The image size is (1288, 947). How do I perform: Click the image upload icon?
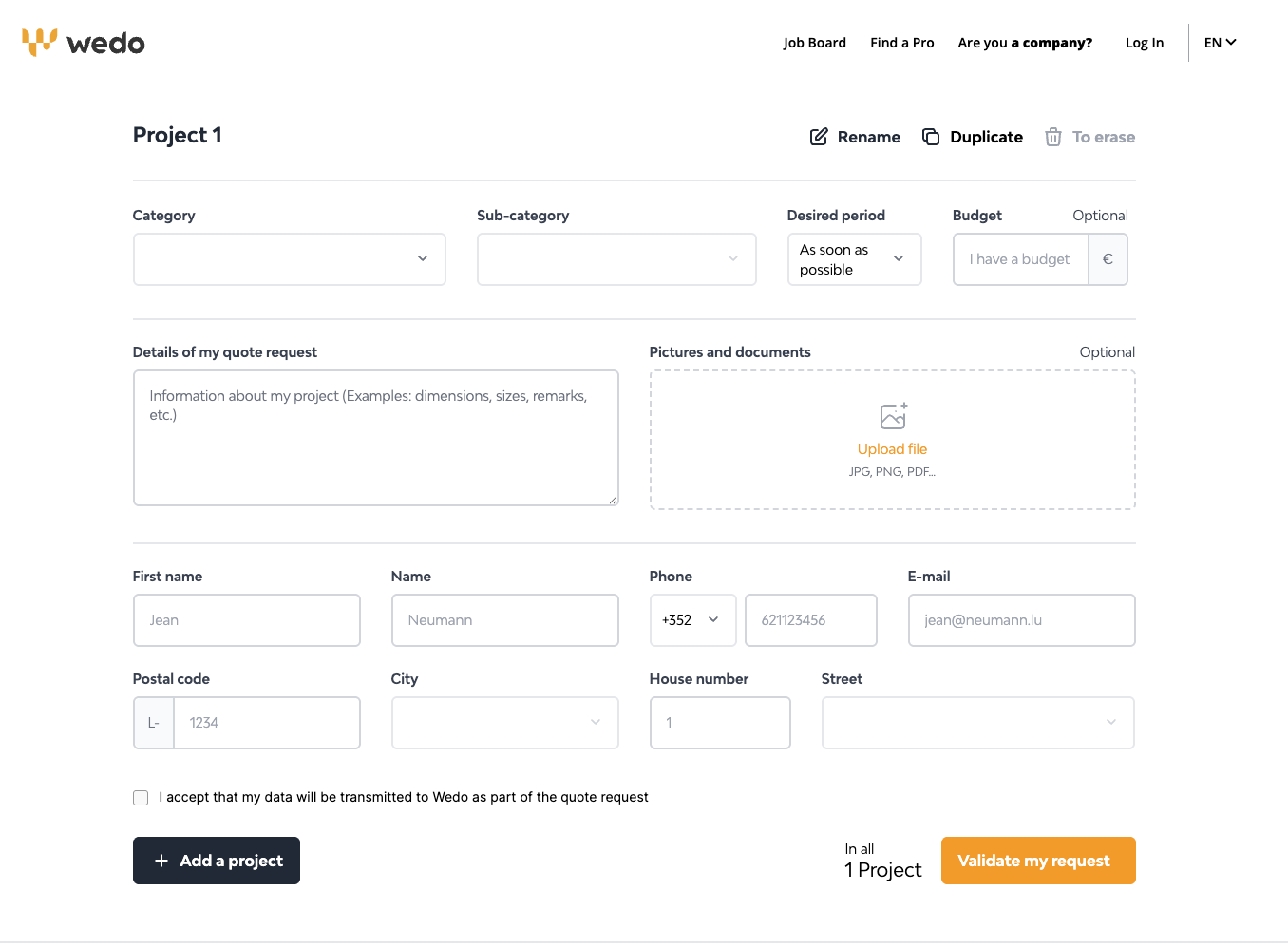coord(893,416)
